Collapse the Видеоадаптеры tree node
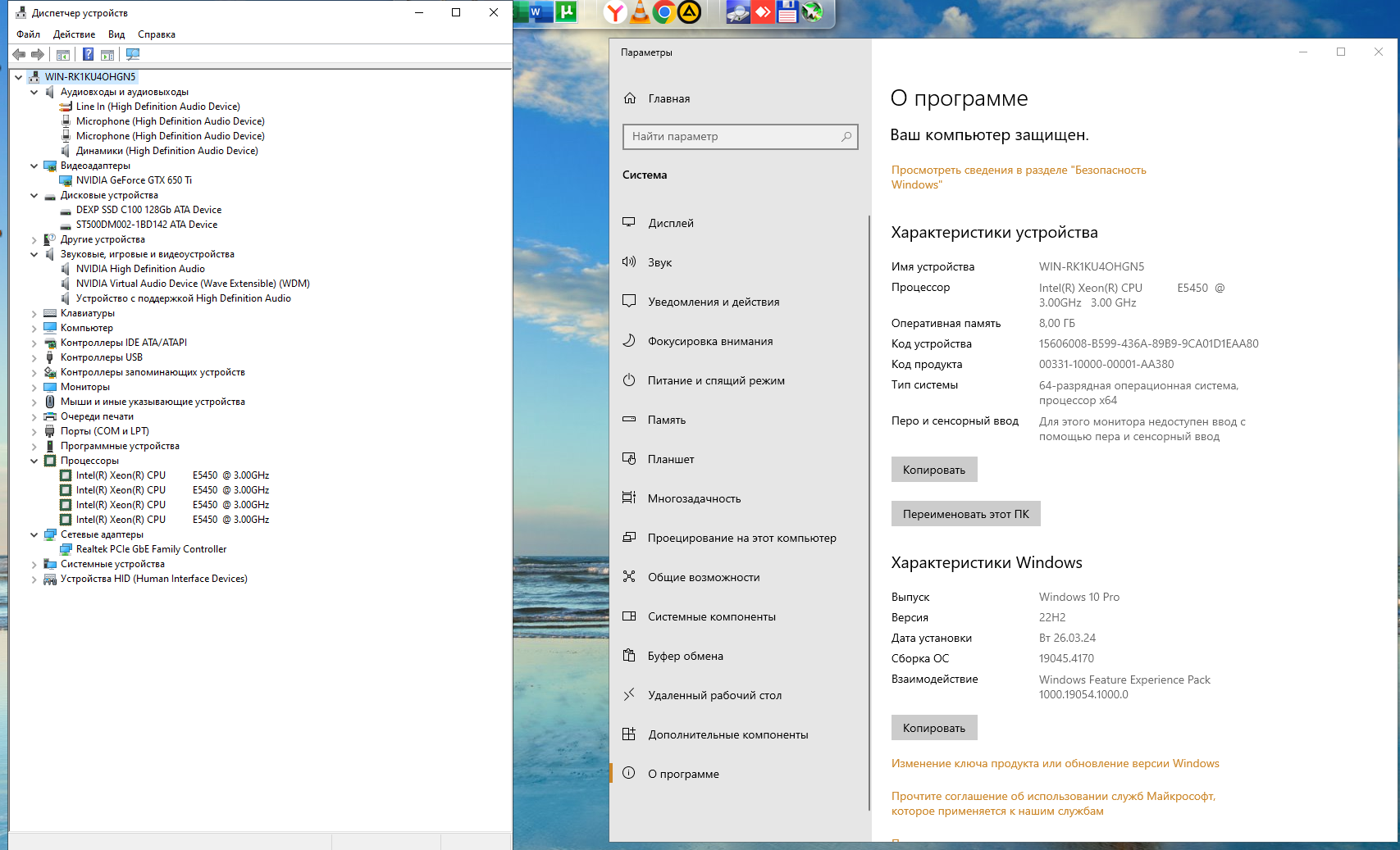 [x=34, y=166]
